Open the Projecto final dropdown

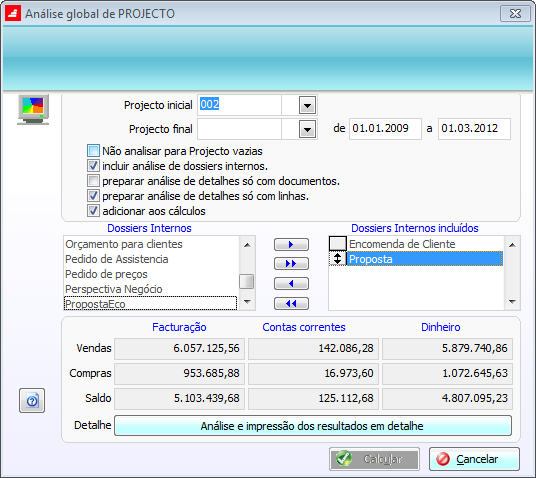pyautogui.click(x=307, y=129)
